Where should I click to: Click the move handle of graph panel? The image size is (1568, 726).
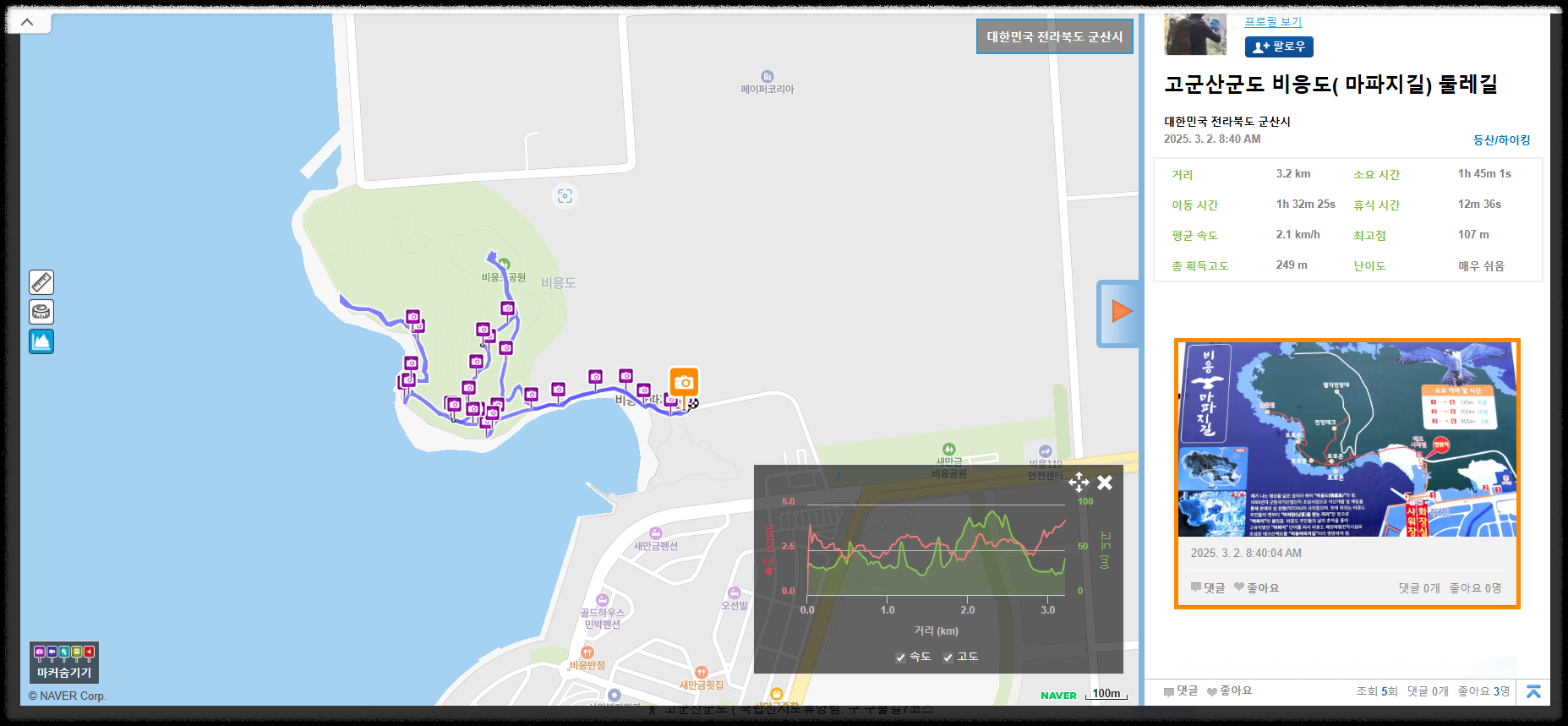[x=1079, y=483]
